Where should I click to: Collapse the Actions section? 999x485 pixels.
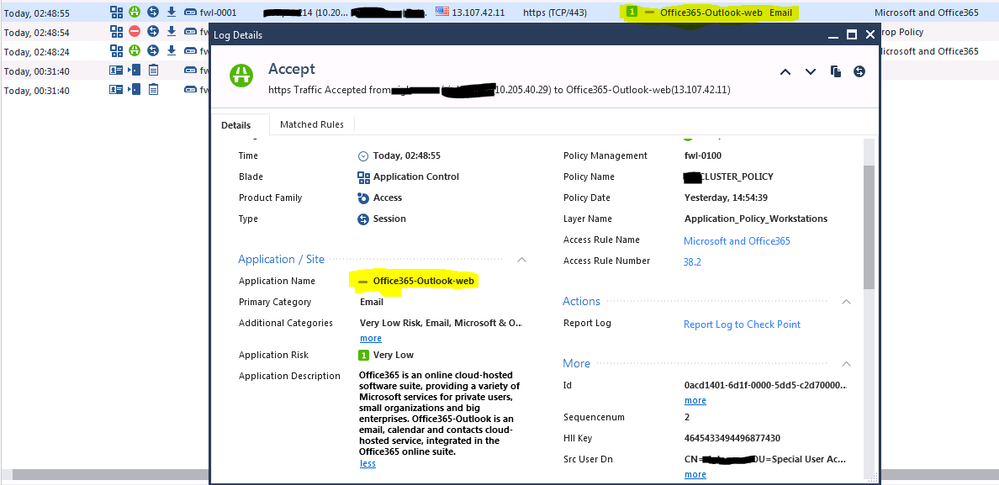pyautogui.click(x=845, y=301)
